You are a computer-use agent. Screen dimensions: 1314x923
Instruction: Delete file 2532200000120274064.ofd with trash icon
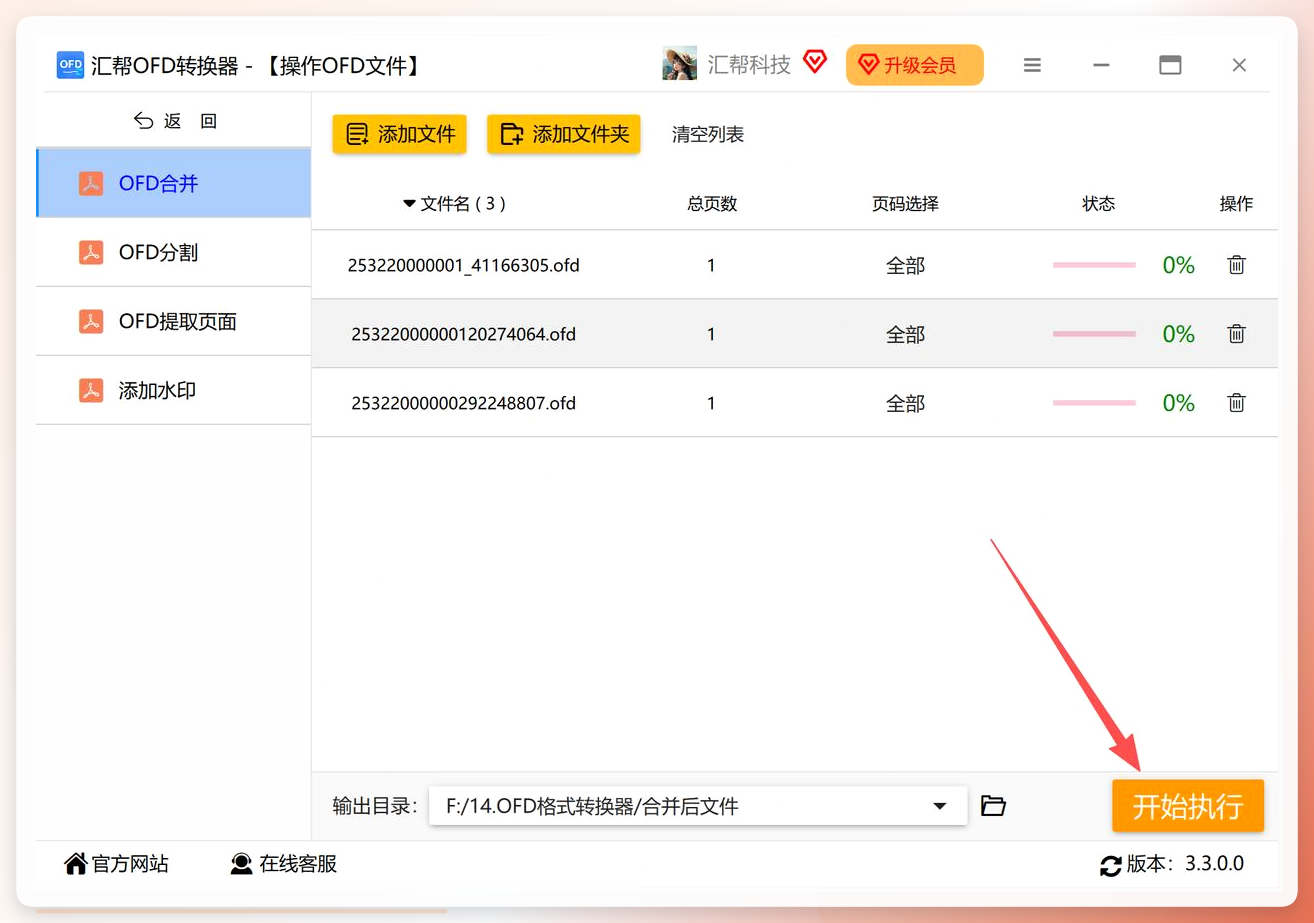click(1237, 334)
